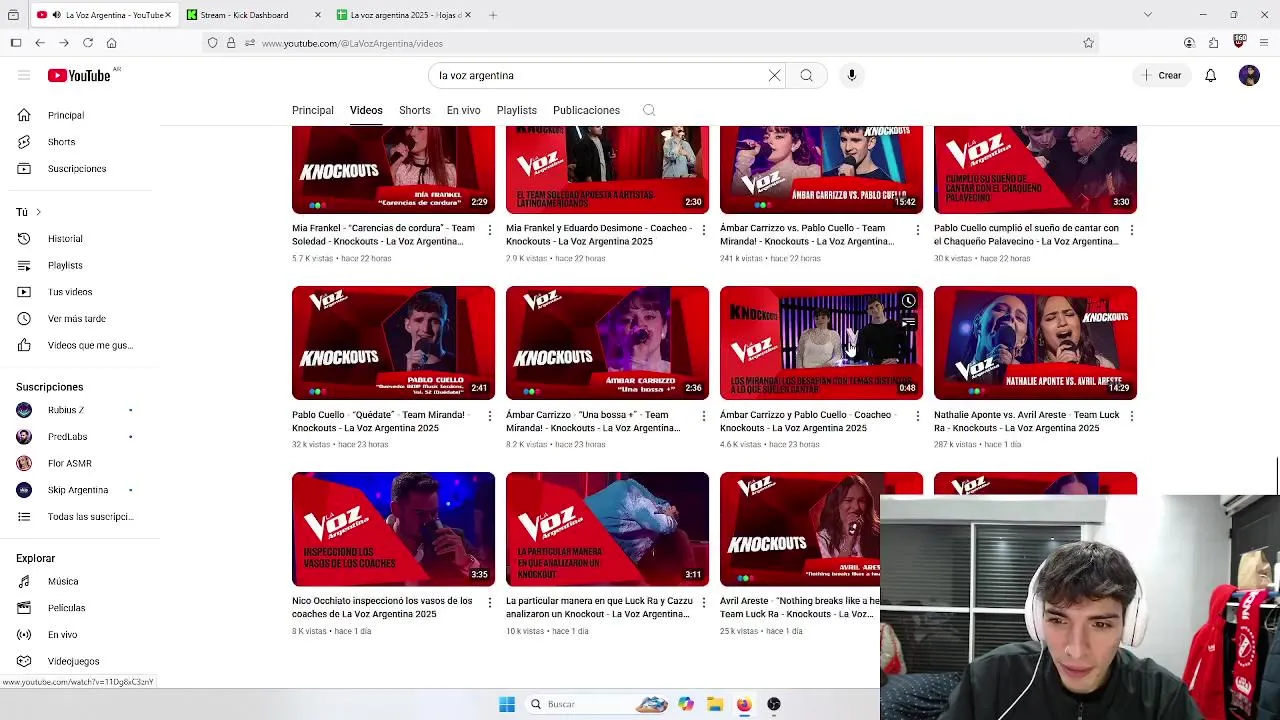The height and width of the screenshot is (720, 1280).
Task: Click the Crear button
Action: pyautogui.click(x=1161, y=75)
